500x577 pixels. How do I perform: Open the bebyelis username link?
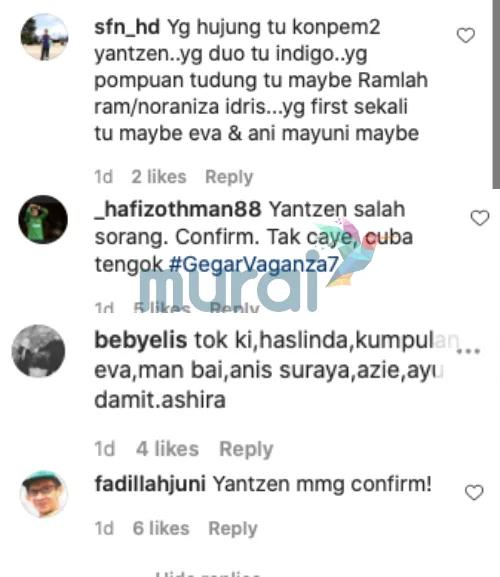pos(141,340)
